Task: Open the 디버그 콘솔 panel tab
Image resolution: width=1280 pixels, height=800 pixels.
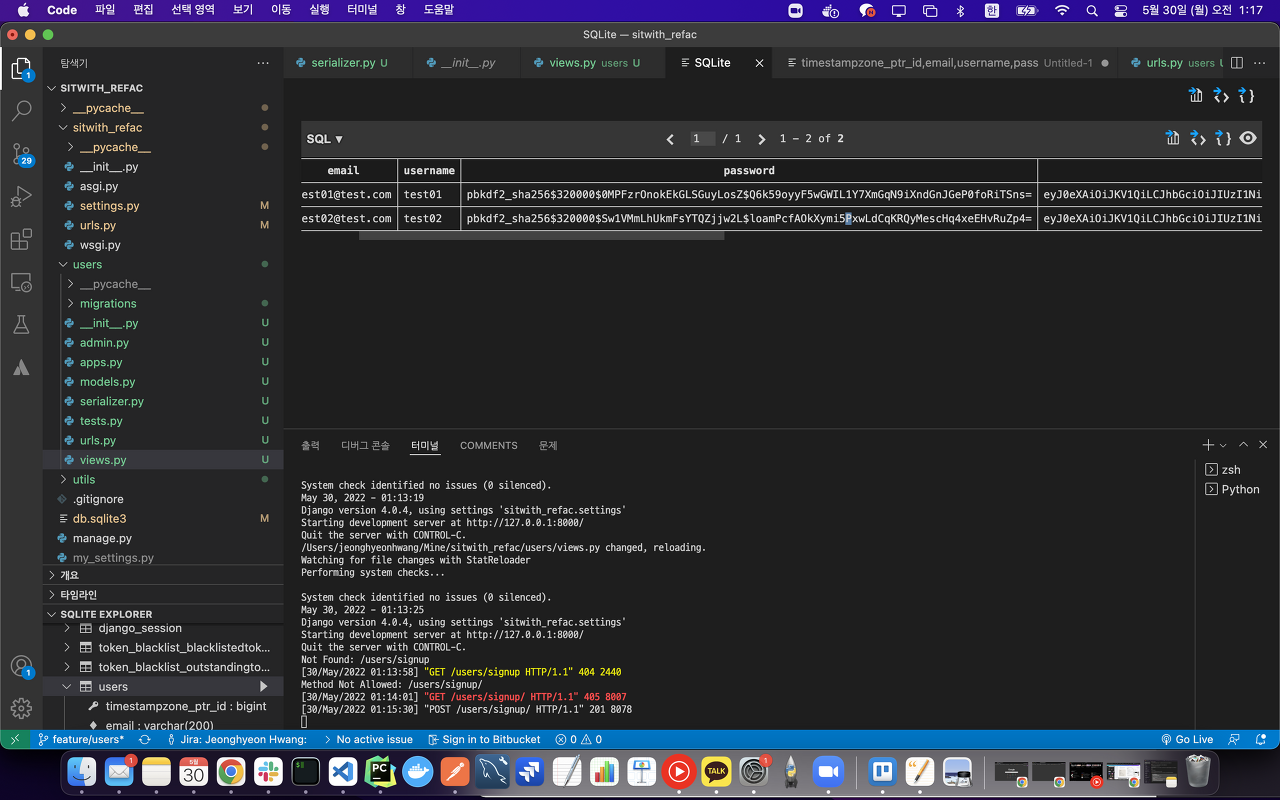Action: click(365, 445)
